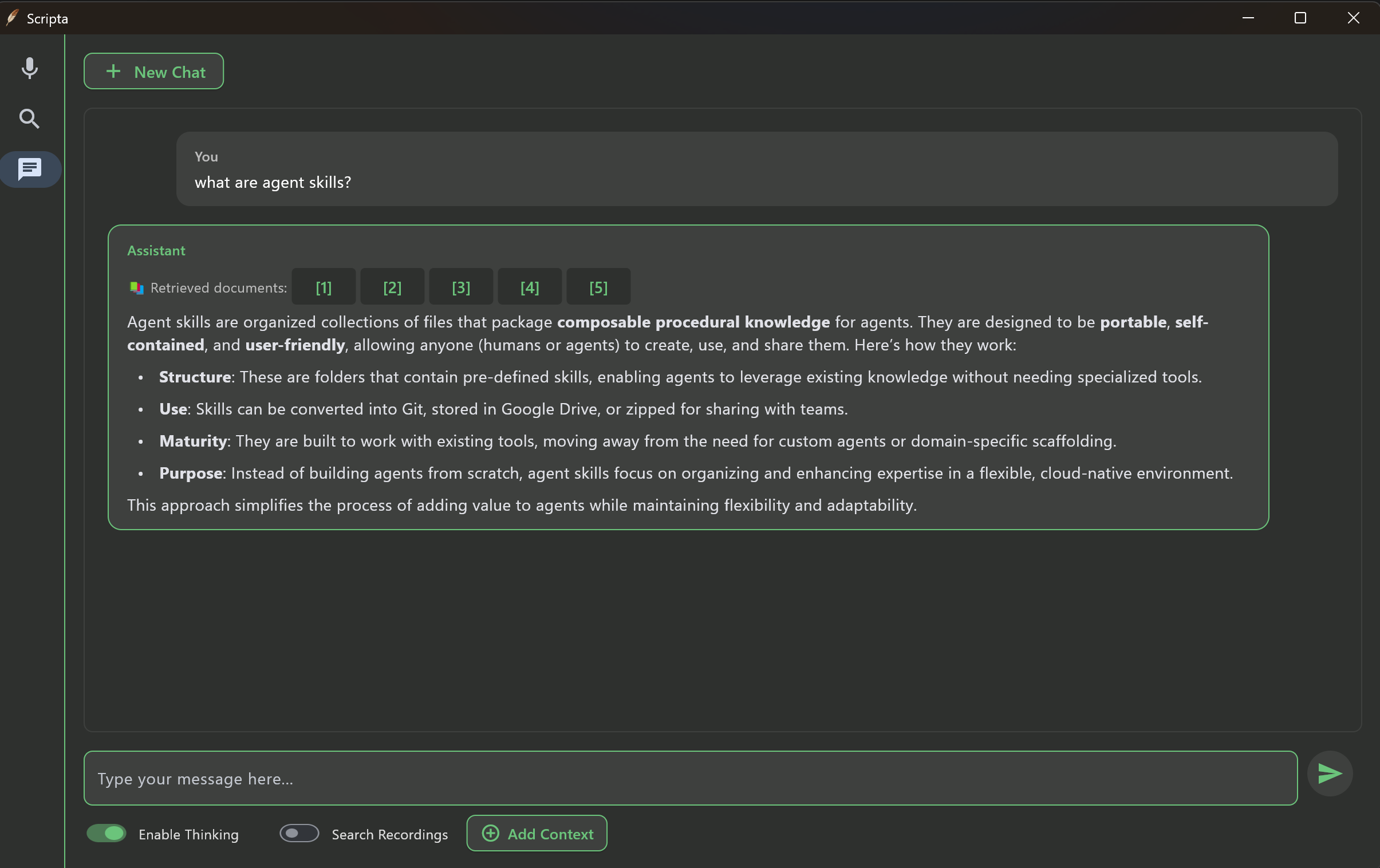Viewport: 1380px width, 868px height.
Task: Click the 'Use' bullet about Git
Action: coord(503,409)
